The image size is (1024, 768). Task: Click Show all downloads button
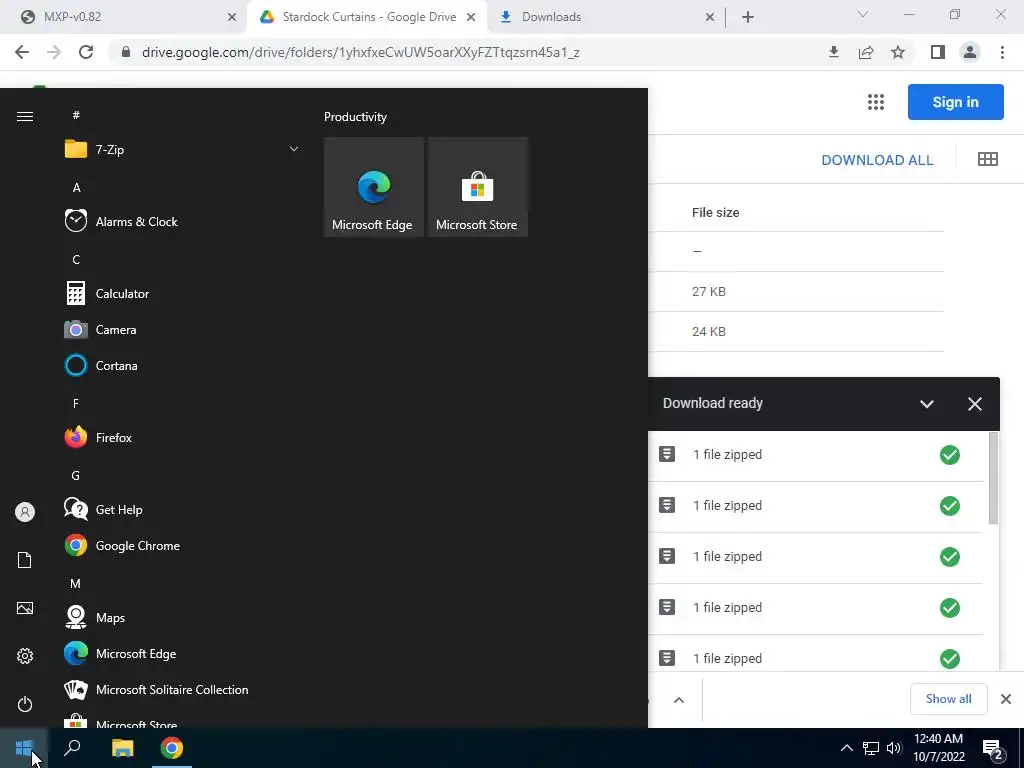pyautogui.click(x=948, y=699)
